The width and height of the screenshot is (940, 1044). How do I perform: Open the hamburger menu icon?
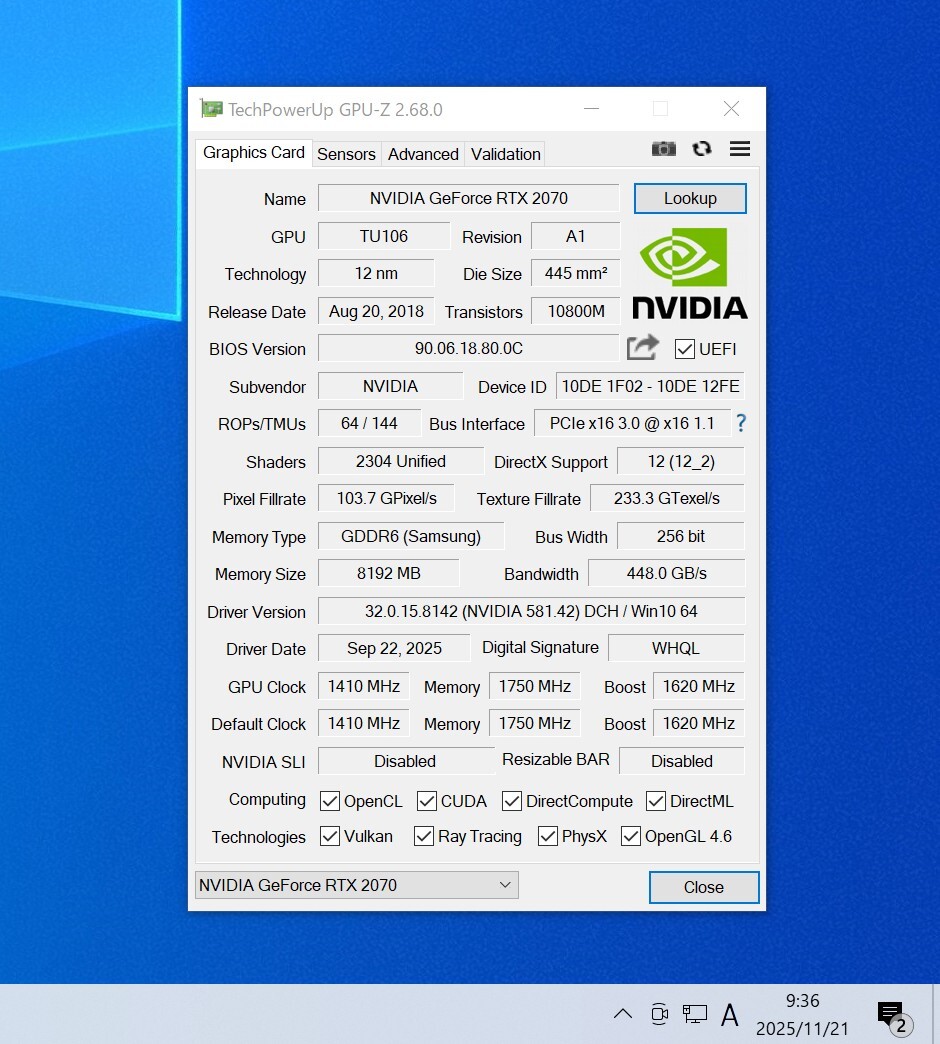(x=740, y=149)
